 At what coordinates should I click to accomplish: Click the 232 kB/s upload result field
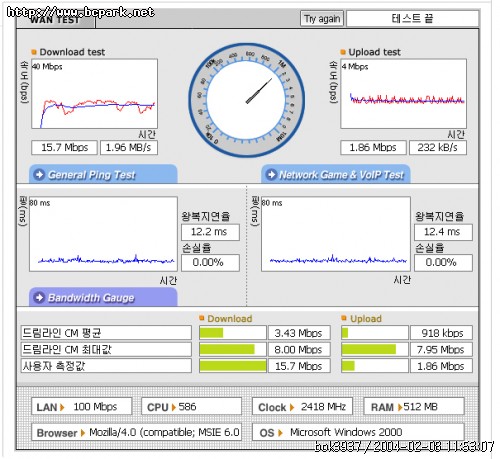[x=438, y=147]
